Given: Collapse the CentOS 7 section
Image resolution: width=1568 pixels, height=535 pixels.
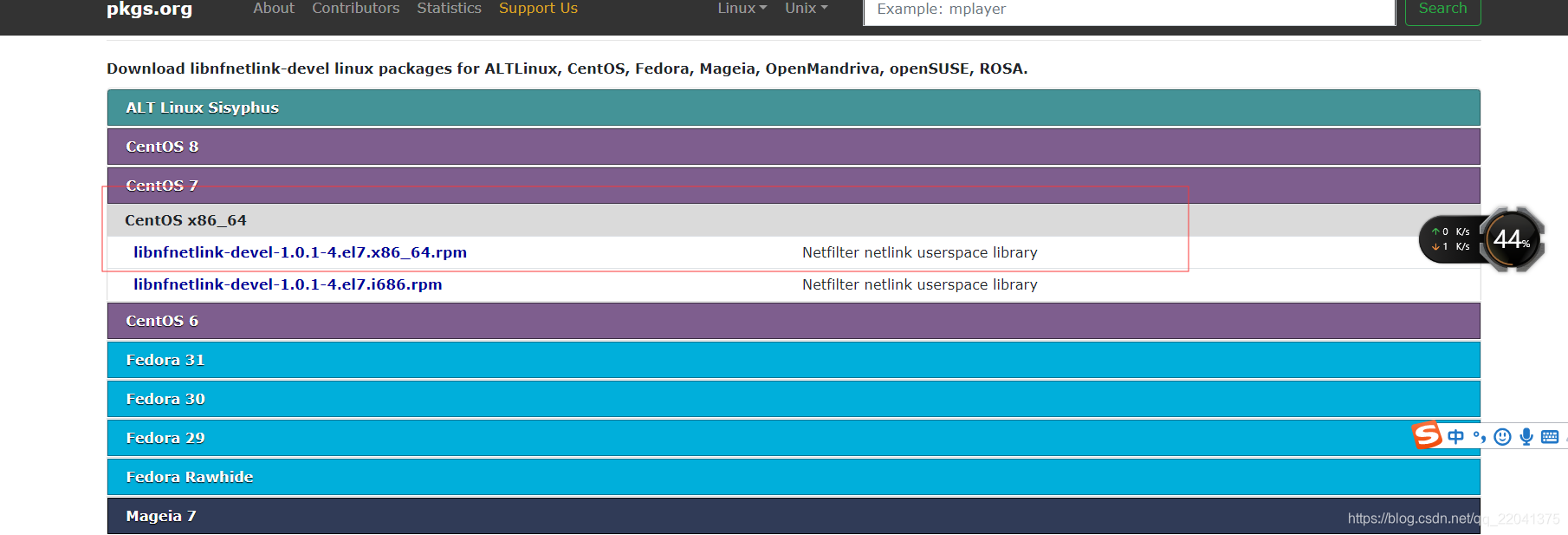Looking at the screenshot, I should tap(794, 186).
